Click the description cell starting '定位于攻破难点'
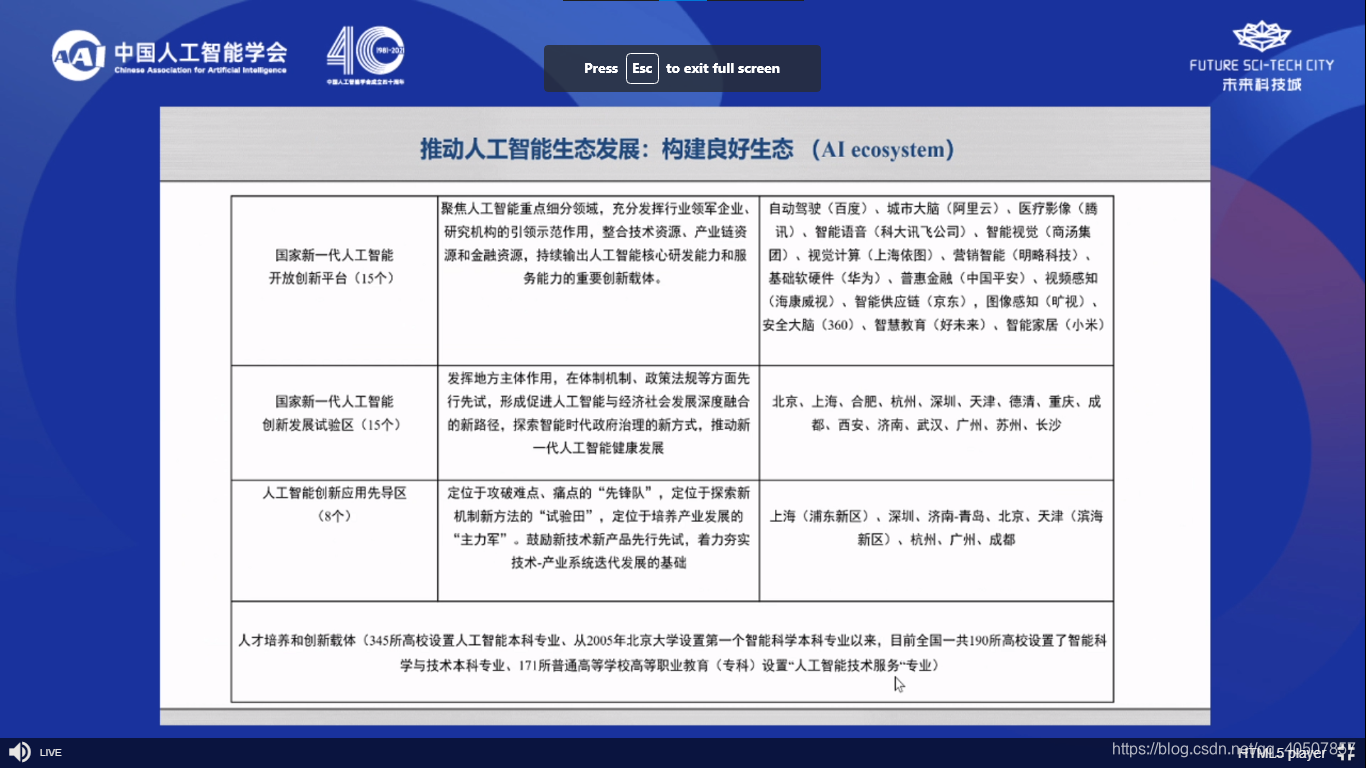 (598, 541)
